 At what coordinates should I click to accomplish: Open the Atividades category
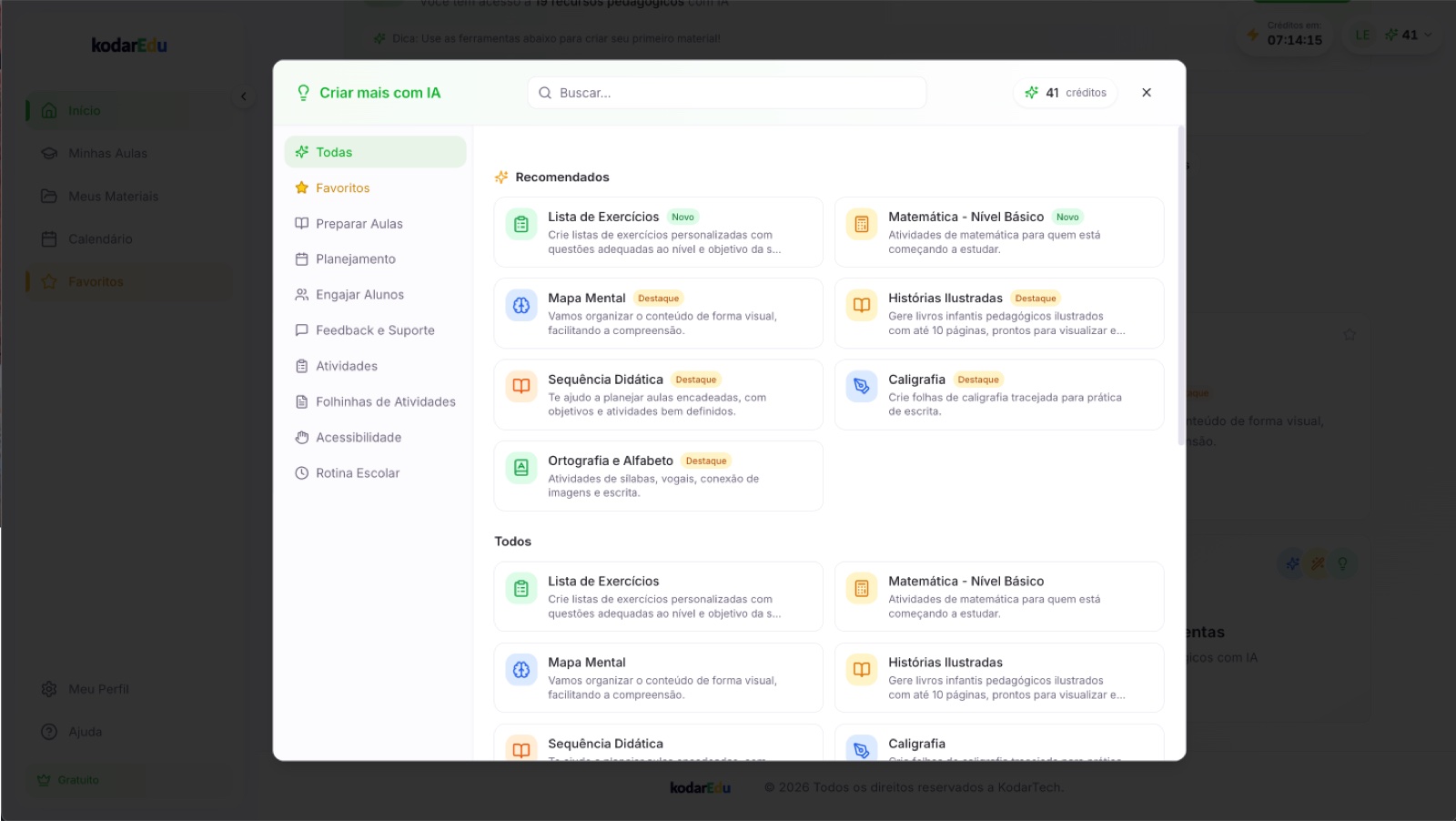pyautogui.click(x=375, y=366)
